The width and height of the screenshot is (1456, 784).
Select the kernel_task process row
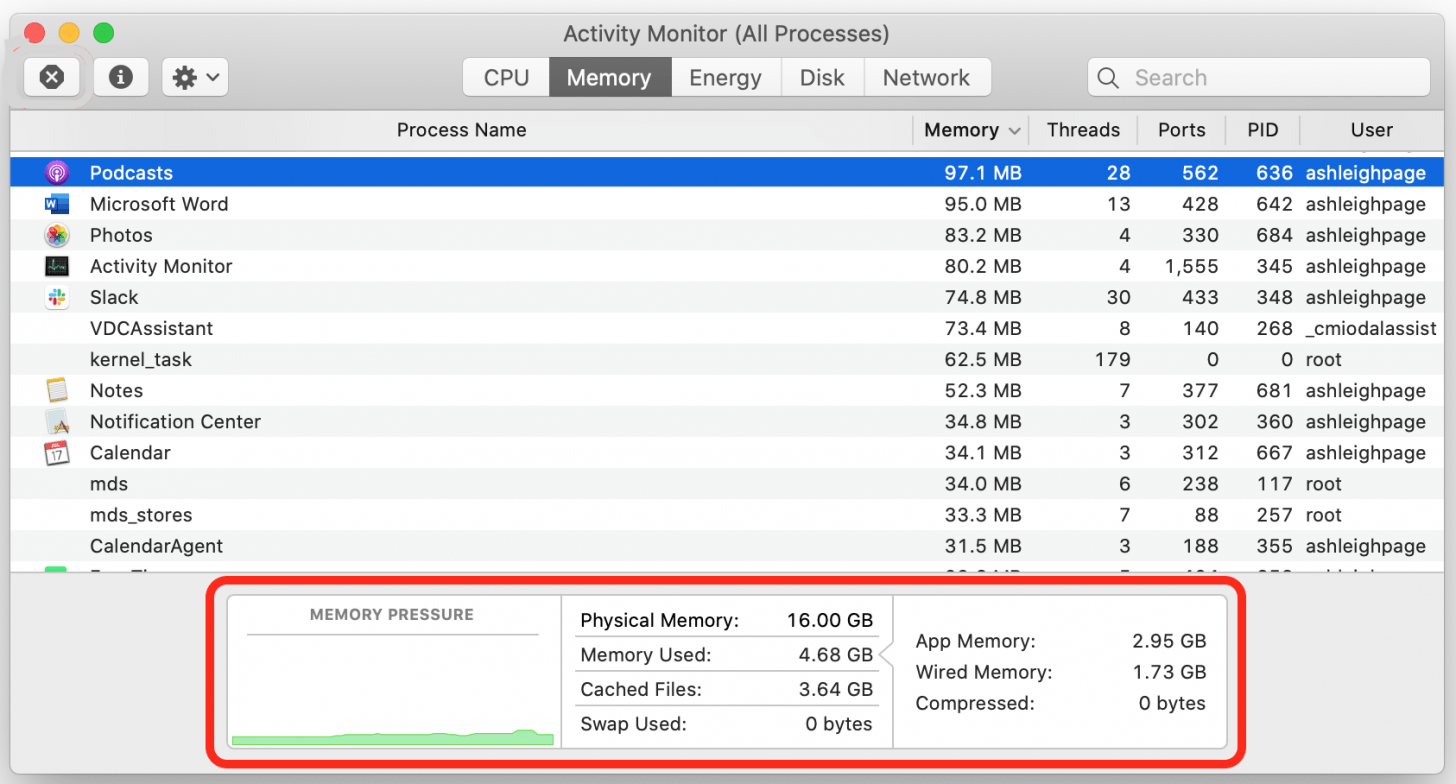(727, 359)
